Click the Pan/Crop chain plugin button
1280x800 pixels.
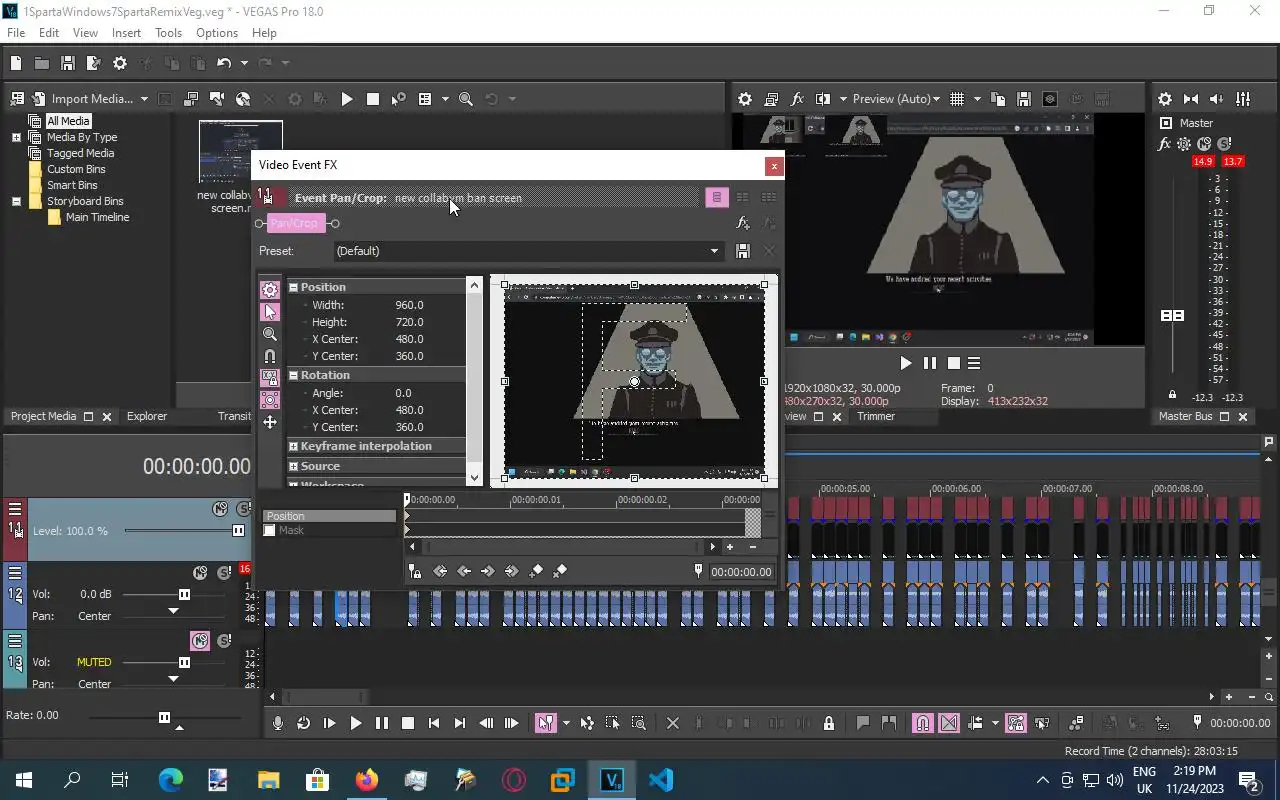click(x=296, y=223)
